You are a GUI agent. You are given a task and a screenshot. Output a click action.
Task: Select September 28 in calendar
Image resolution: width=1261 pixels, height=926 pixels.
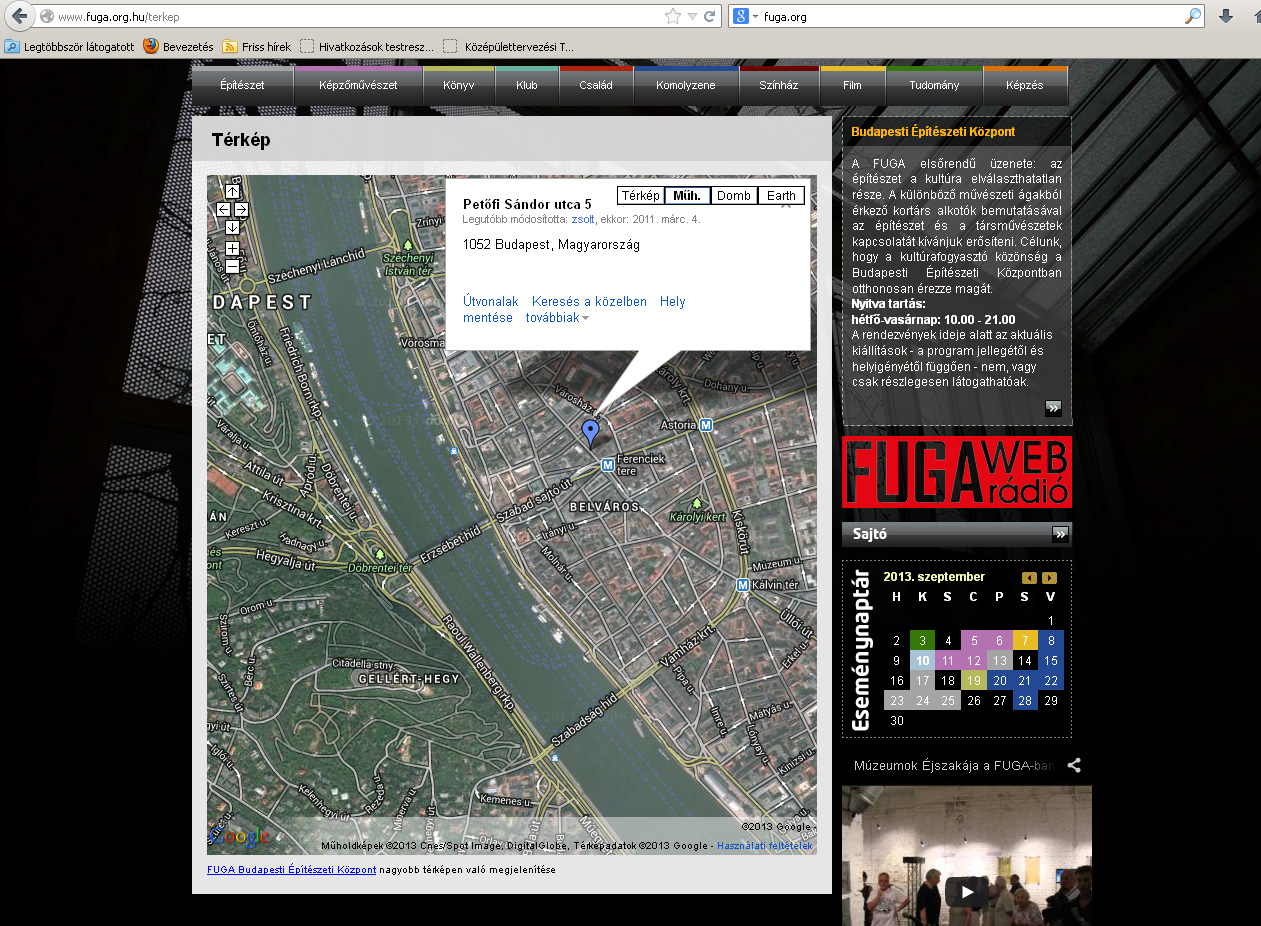(1025, 700)
